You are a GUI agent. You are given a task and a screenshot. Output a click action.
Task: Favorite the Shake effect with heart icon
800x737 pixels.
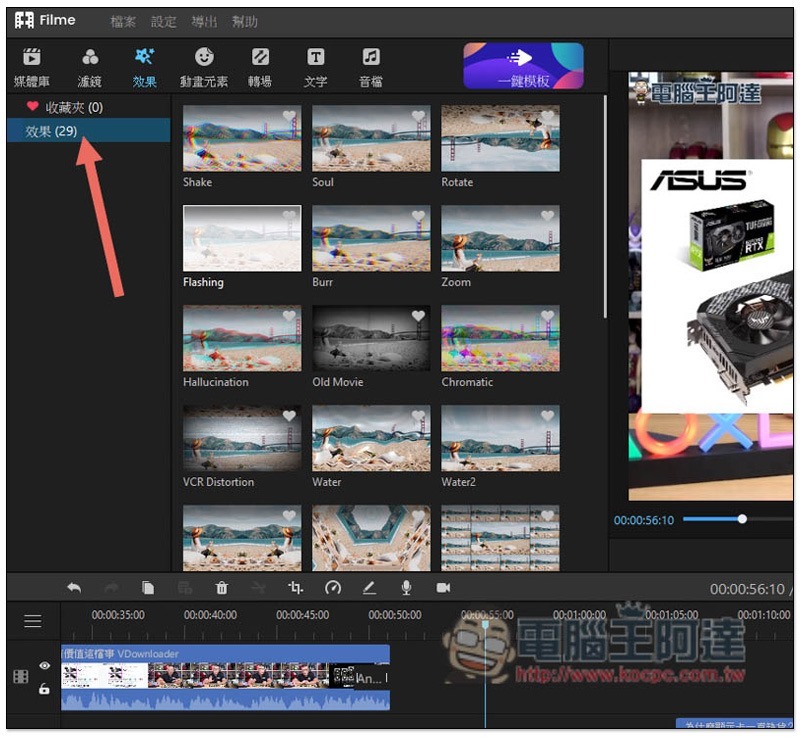click(290, 116)
